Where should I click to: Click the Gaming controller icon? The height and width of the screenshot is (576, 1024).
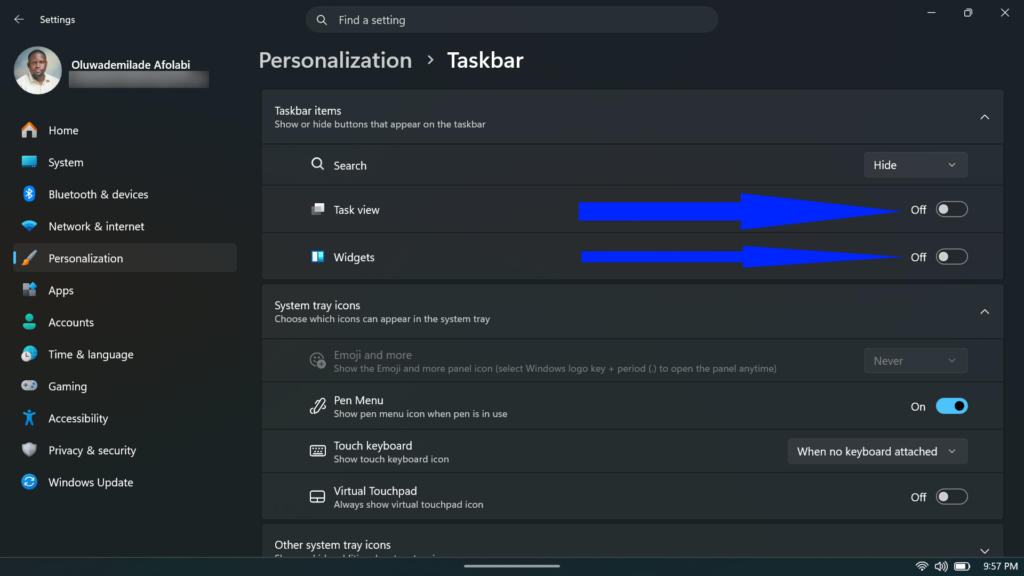coord(29,386)
